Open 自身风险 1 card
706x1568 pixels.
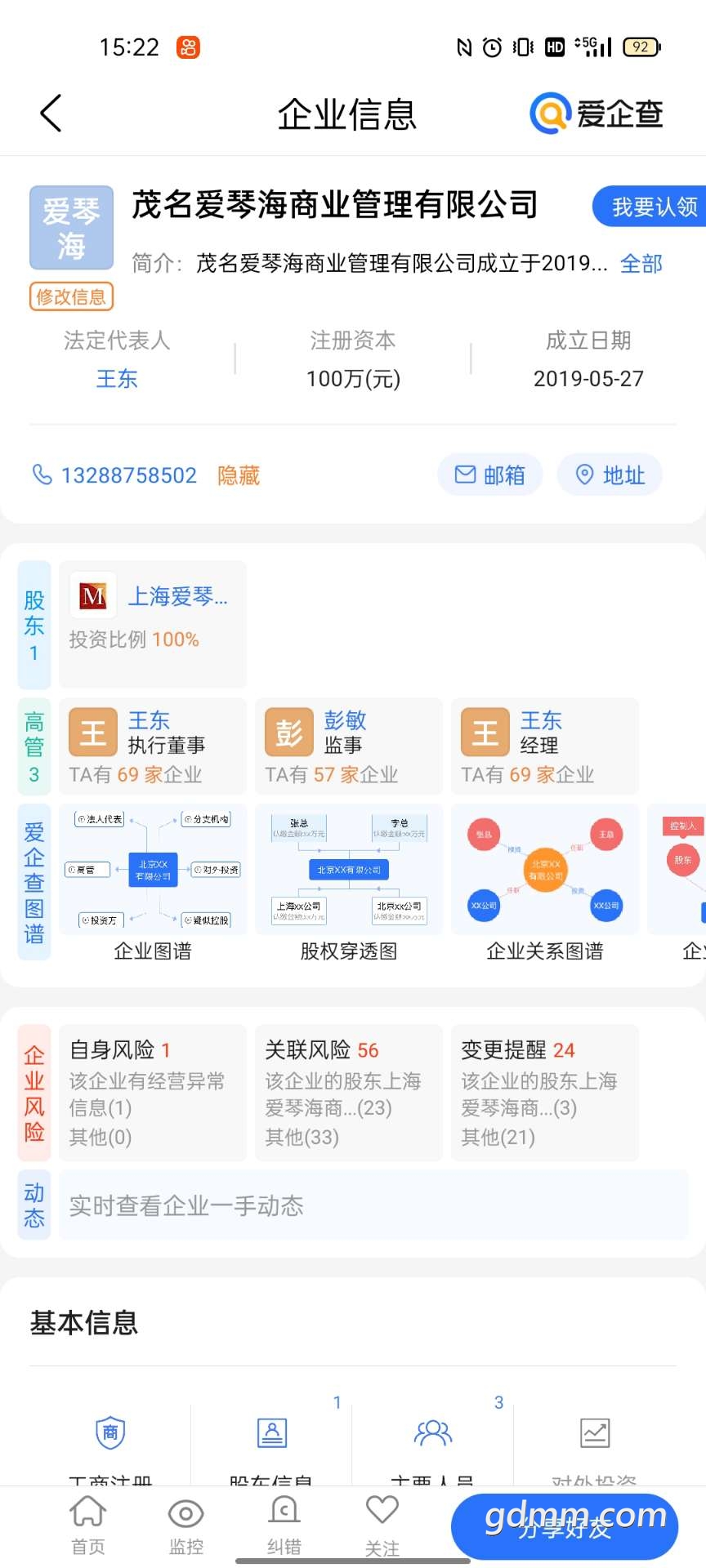[x=153, y=1093]
